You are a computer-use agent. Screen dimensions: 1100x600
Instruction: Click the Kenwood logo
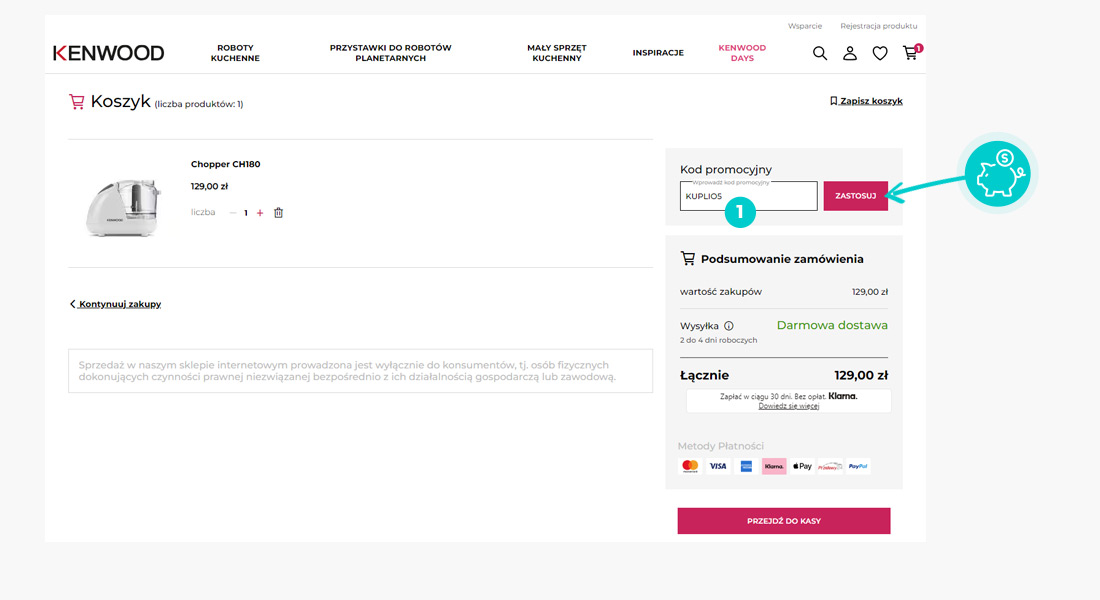109,53
